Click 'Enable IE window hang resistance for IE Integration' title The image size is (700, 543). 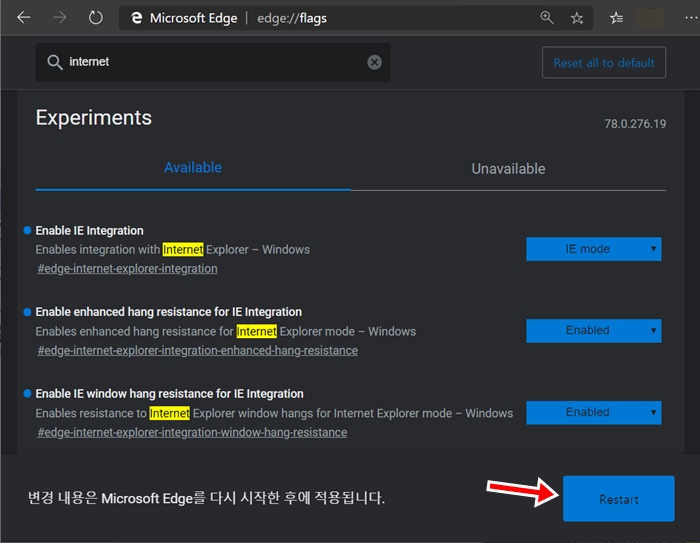click(169, 393)
